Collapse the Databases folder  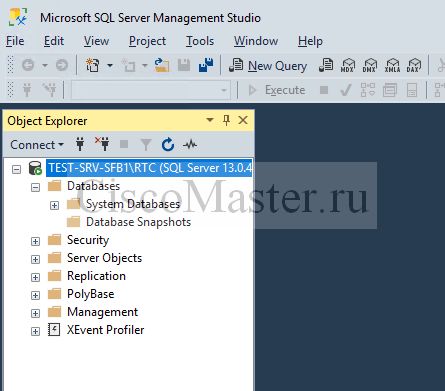[x=35, y=187]
